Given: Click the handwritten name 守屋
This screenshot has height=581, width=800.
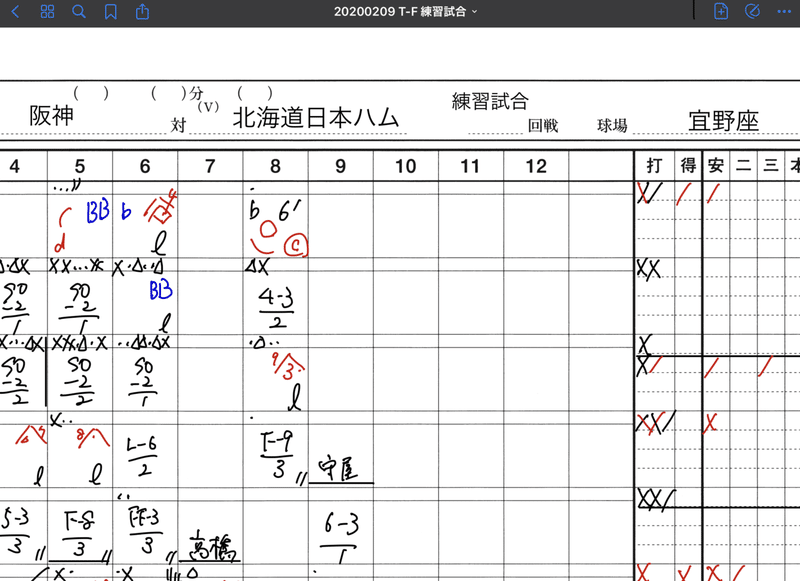Looking at the screenshot, I should [338, 469].
